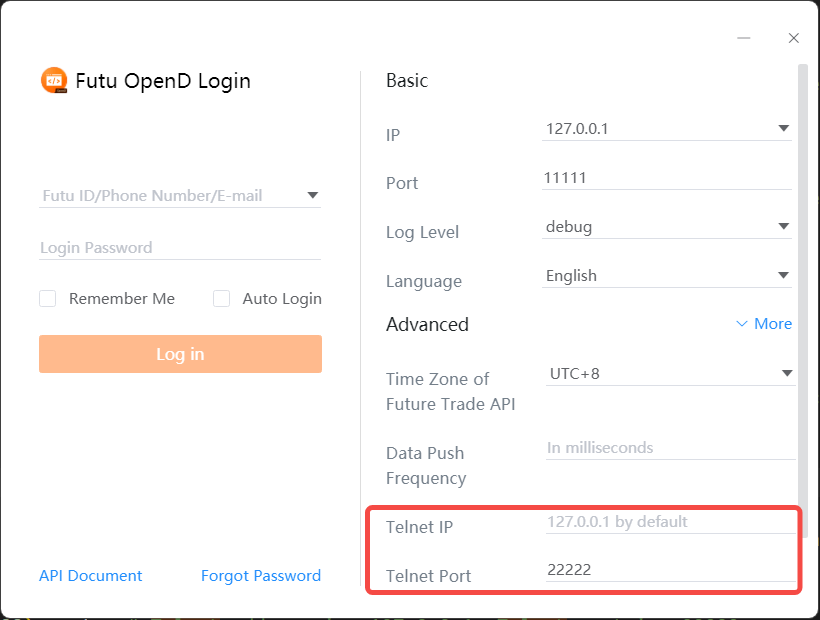Screen dimensions: 820x620
Task: Click the Telnet Port field
Action: [x=670, y=570]
